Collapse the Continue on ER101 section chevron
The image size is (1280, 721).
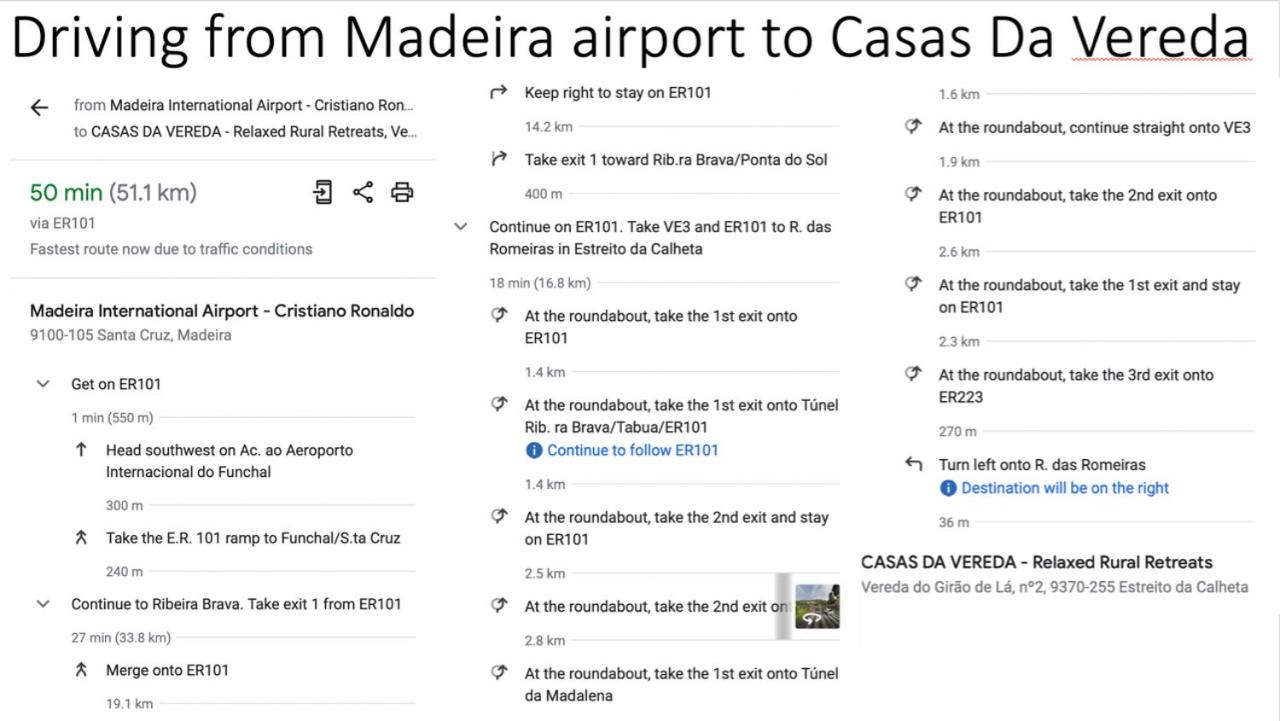(461, 227)
